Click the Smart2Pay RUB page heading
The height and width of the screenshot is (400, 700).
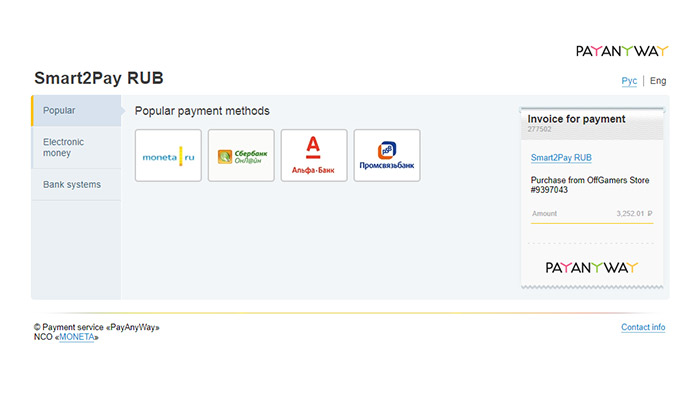(x=99, y=78)
